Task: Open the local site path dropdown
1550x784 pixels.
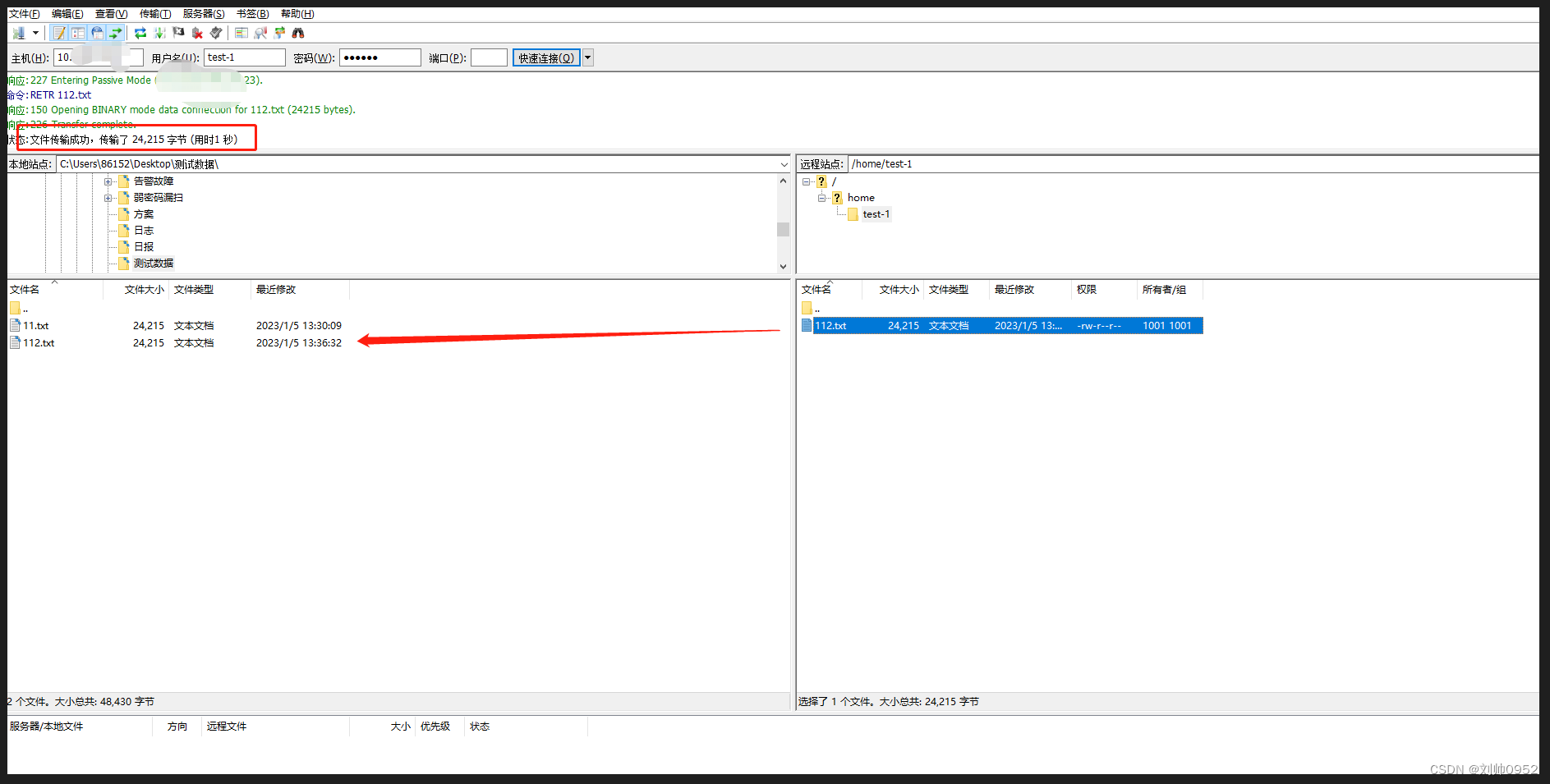Action: pos(784,164)
